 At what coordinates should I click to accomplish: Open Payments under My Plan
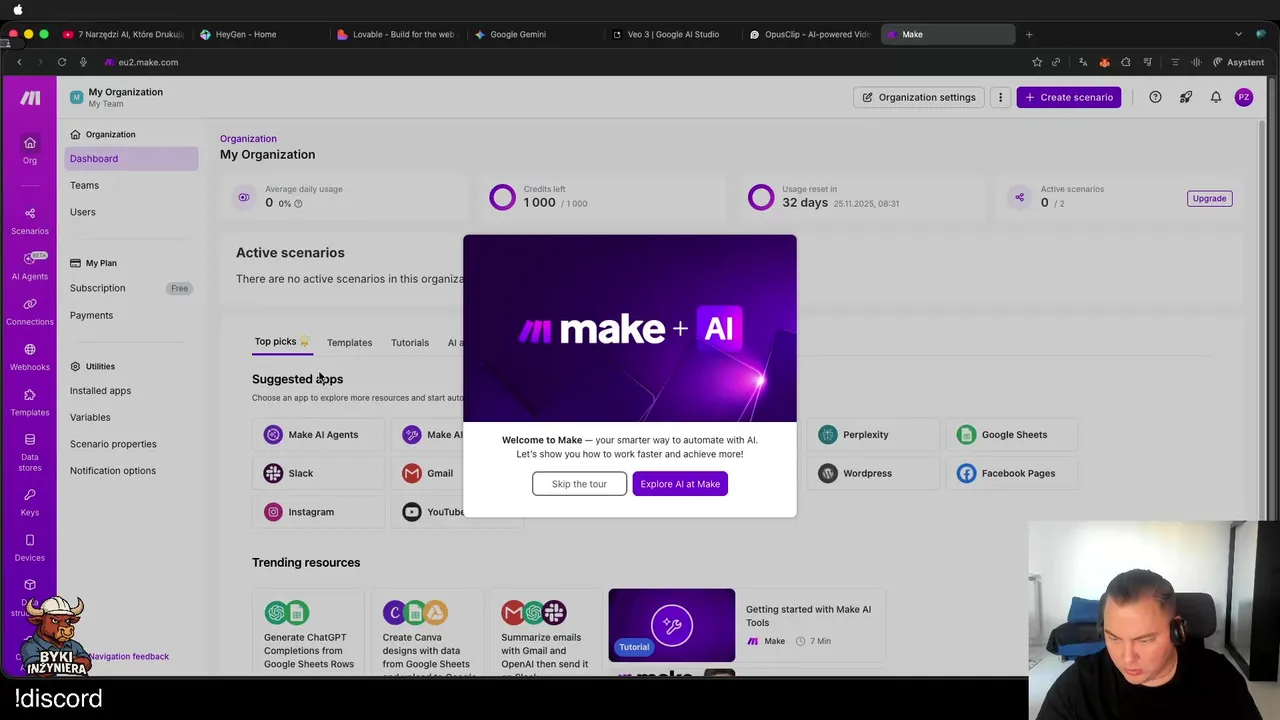(x=91, y=315)
